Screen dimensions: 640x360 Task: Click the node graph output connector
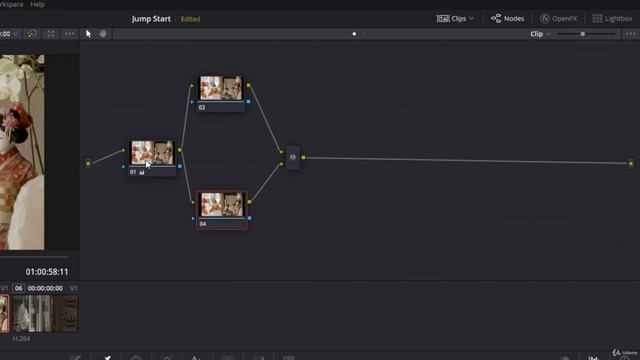point(631,164)
